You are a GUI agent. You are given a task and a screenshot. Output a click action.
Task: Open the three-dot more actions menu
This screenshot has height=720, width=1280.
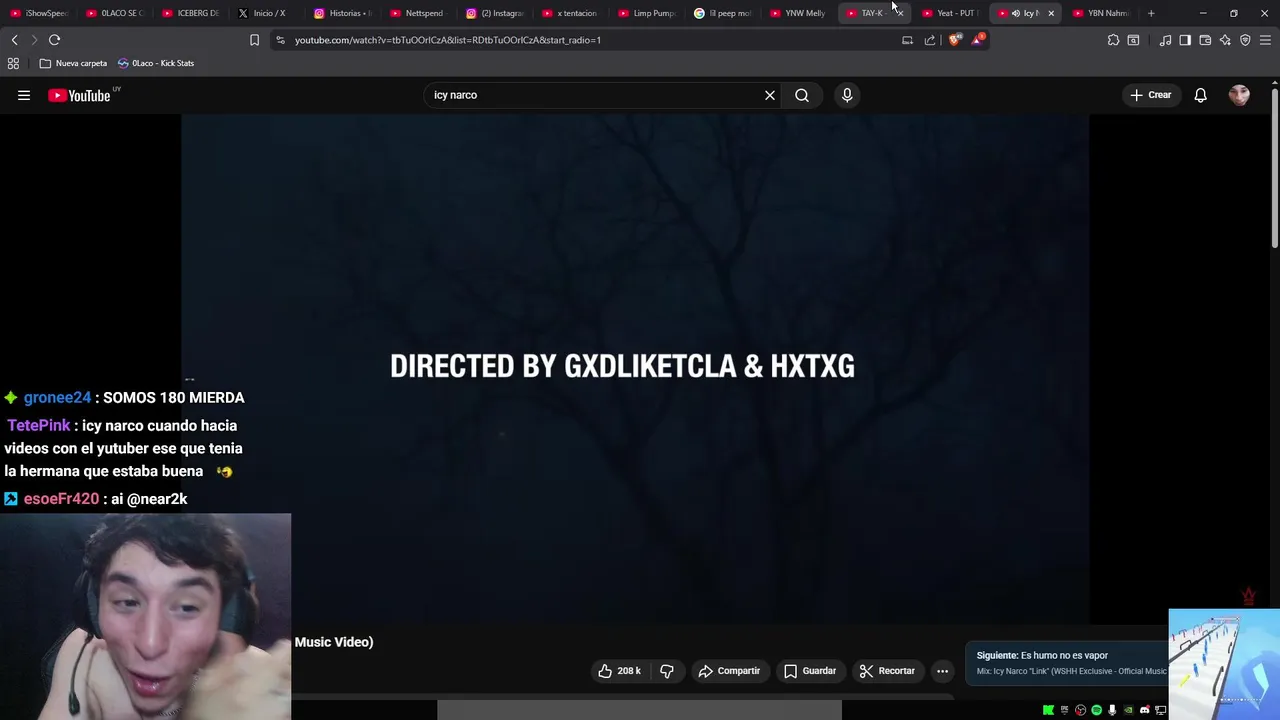[942, 671]
